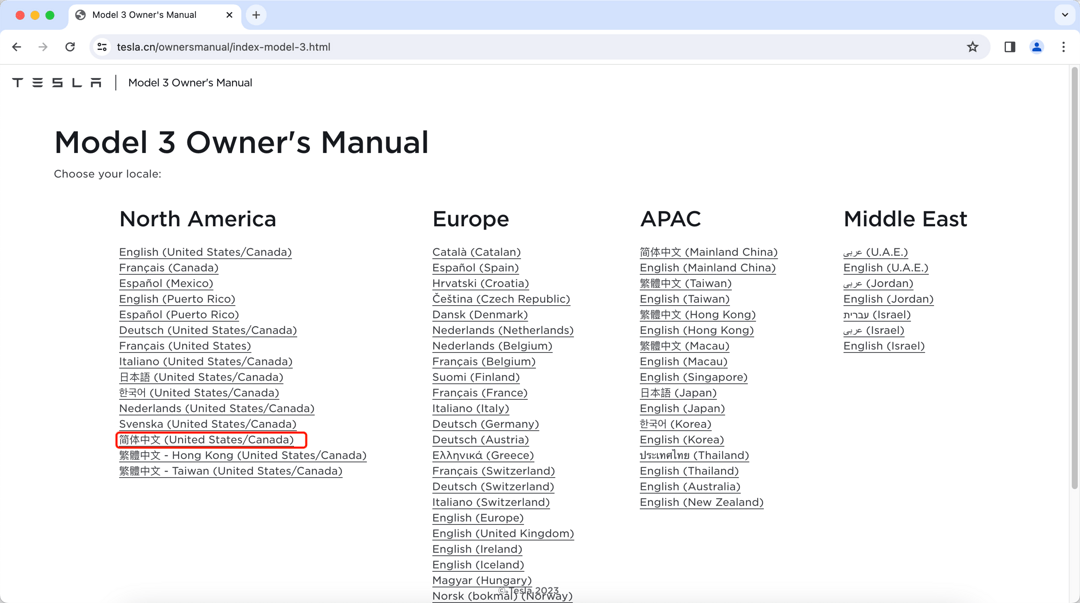Choose English (U.A.E.) locale
Viewport: 1080px width, 603px height.
[886, 268]
